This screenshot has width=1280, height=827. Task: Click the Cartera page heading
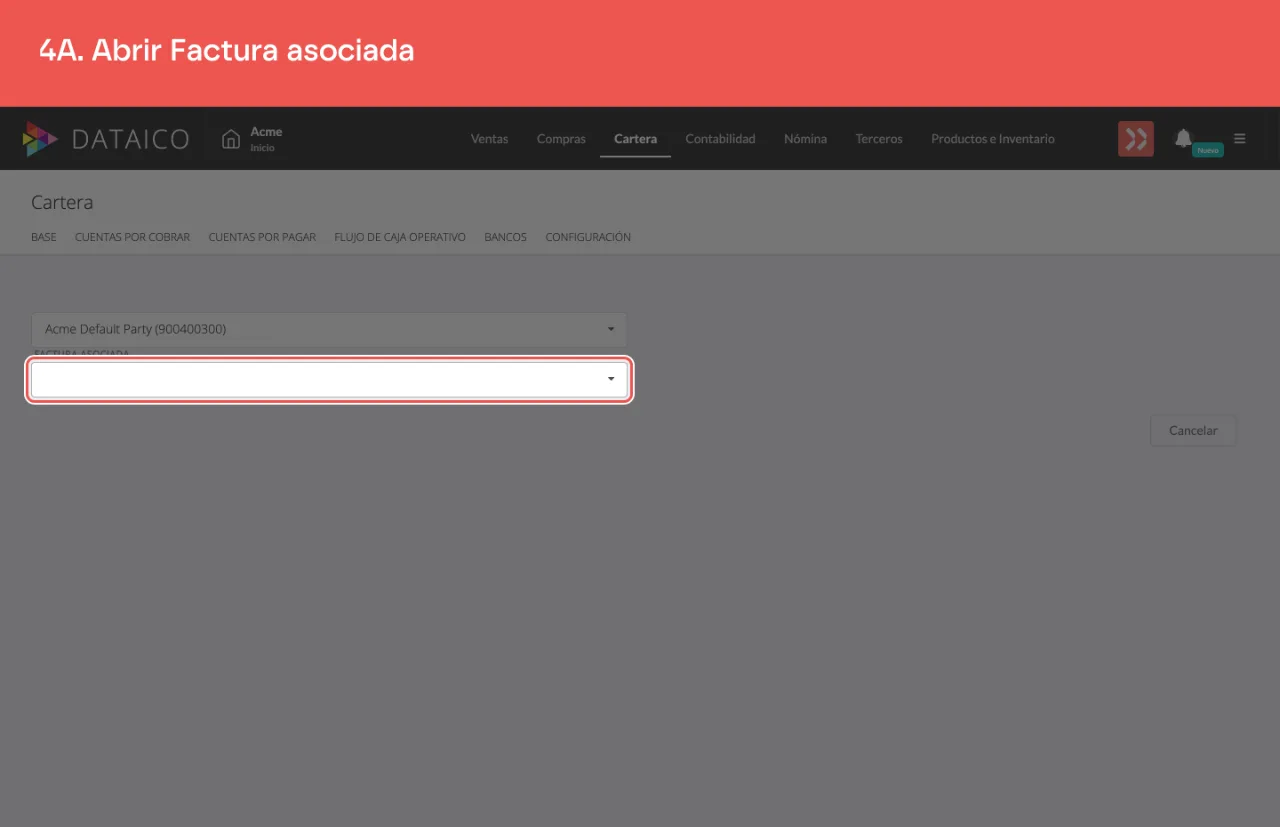click(x=62, y=202)
